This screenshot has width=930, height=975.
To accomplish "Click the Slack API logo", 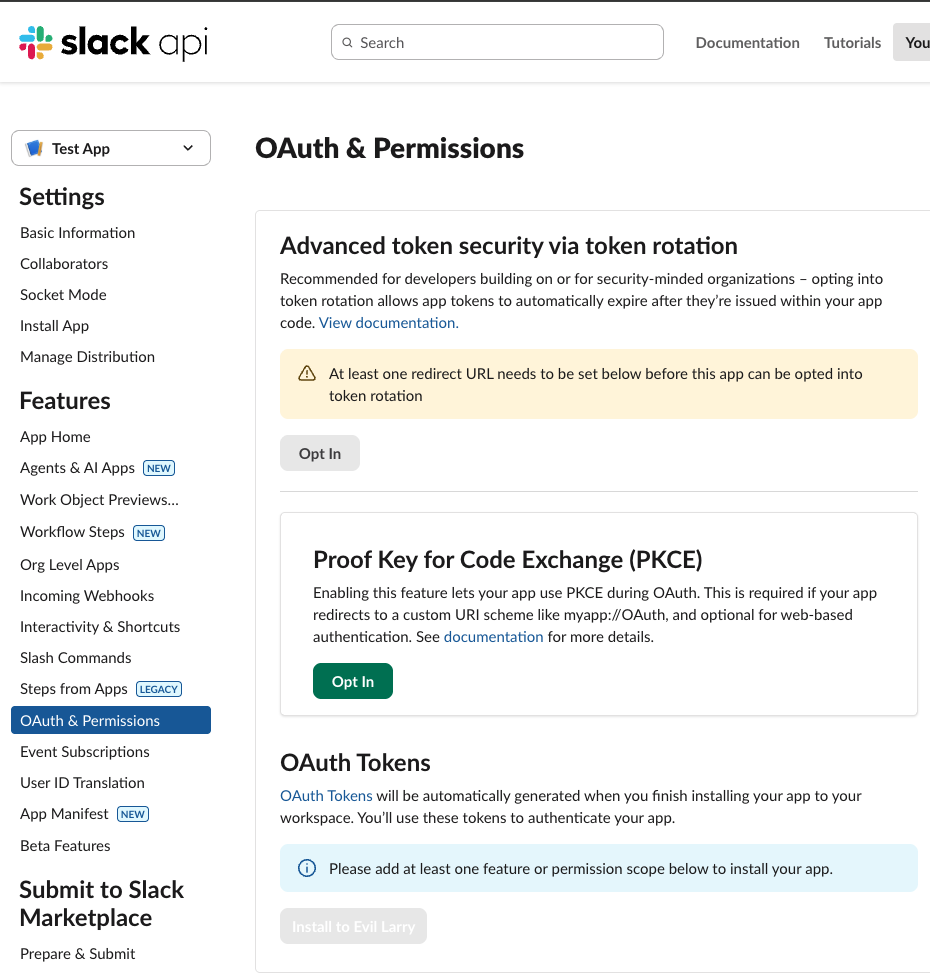I will pos(113,43).
